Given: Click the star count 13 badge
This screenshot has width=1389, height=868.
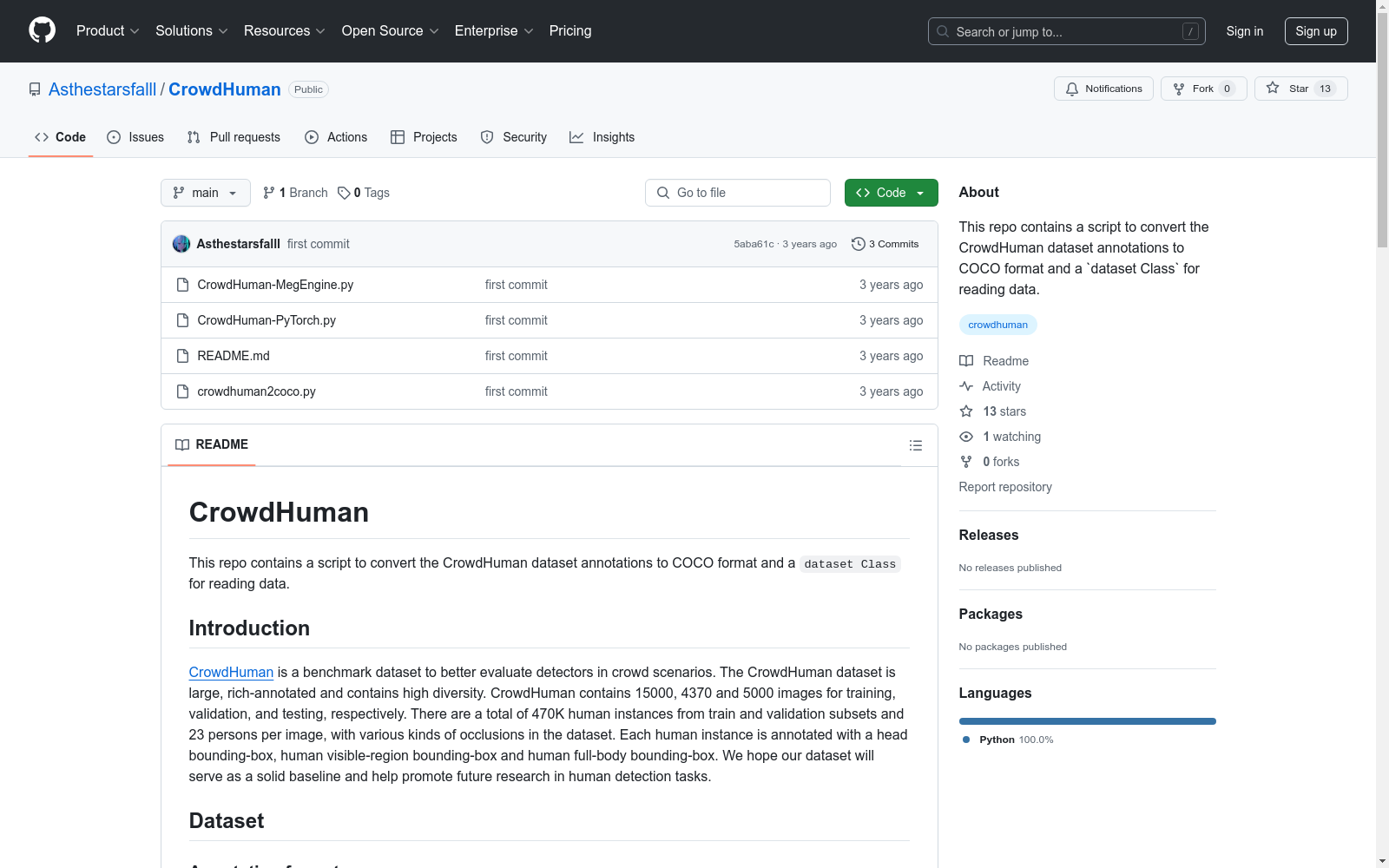Looking at the screenshot, I should [1325, 89].
